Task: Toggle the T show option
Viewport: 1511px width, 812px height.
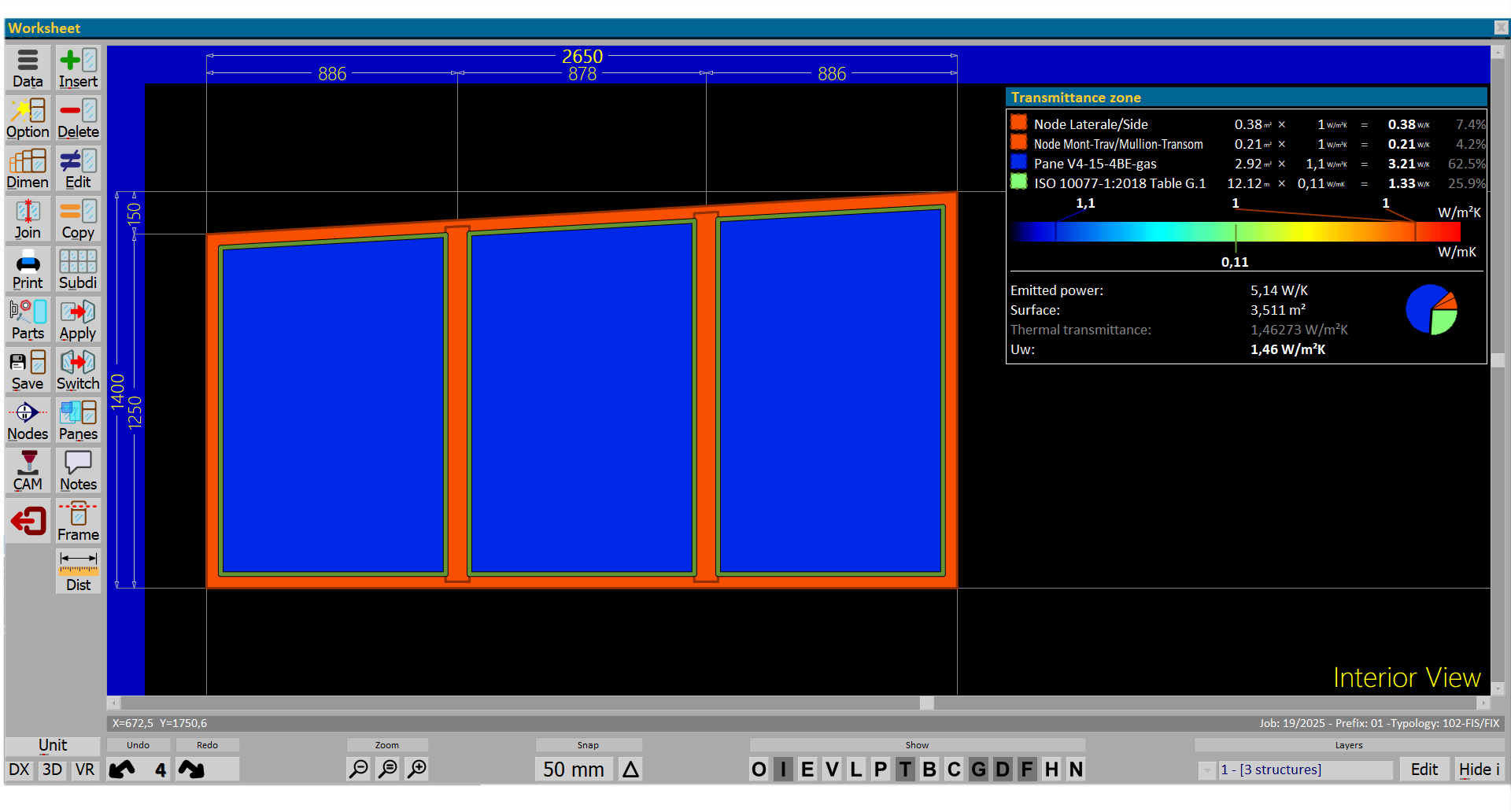Action: pos(905,769)
